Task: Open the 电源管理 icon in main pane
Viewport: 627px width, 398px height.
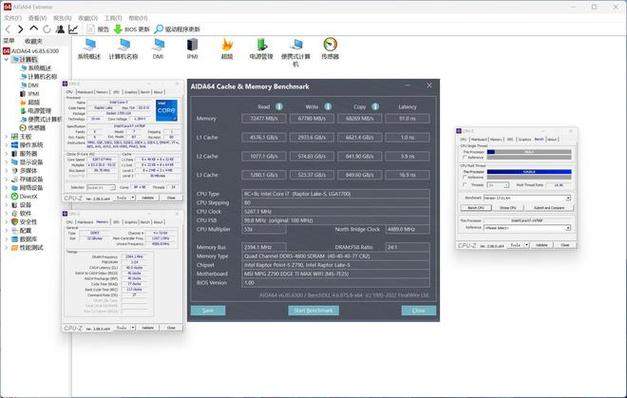Action: (x=261, y=49)
